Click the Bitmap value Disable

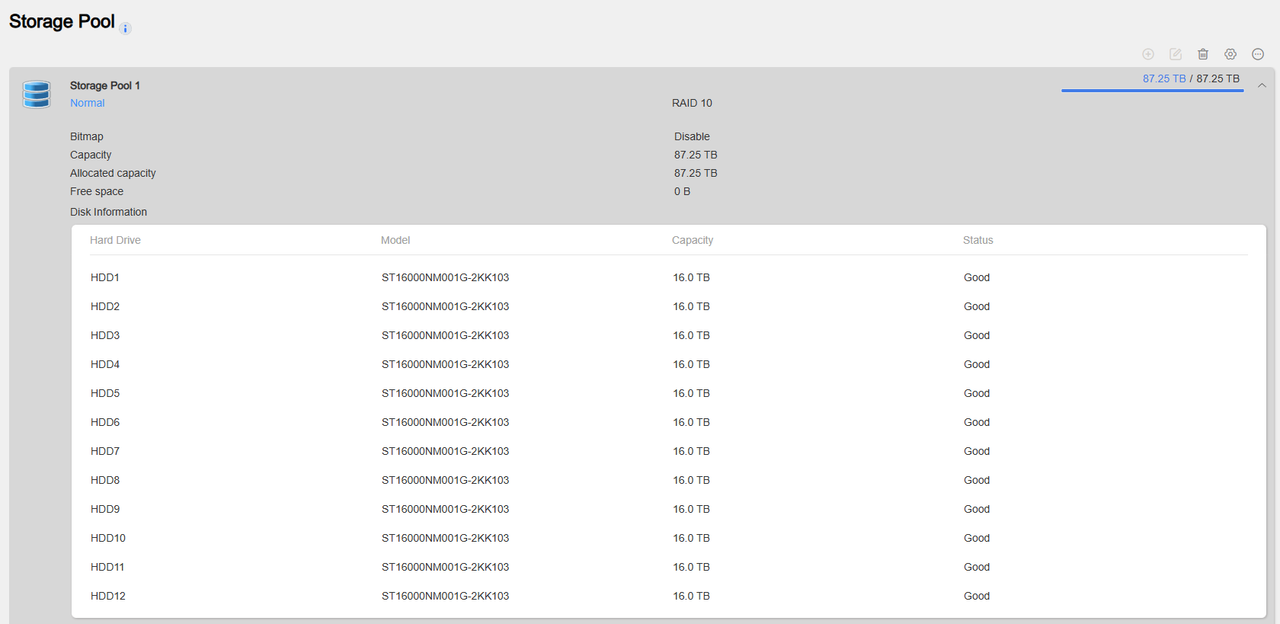pyautogui.click(x=692, y=136)
